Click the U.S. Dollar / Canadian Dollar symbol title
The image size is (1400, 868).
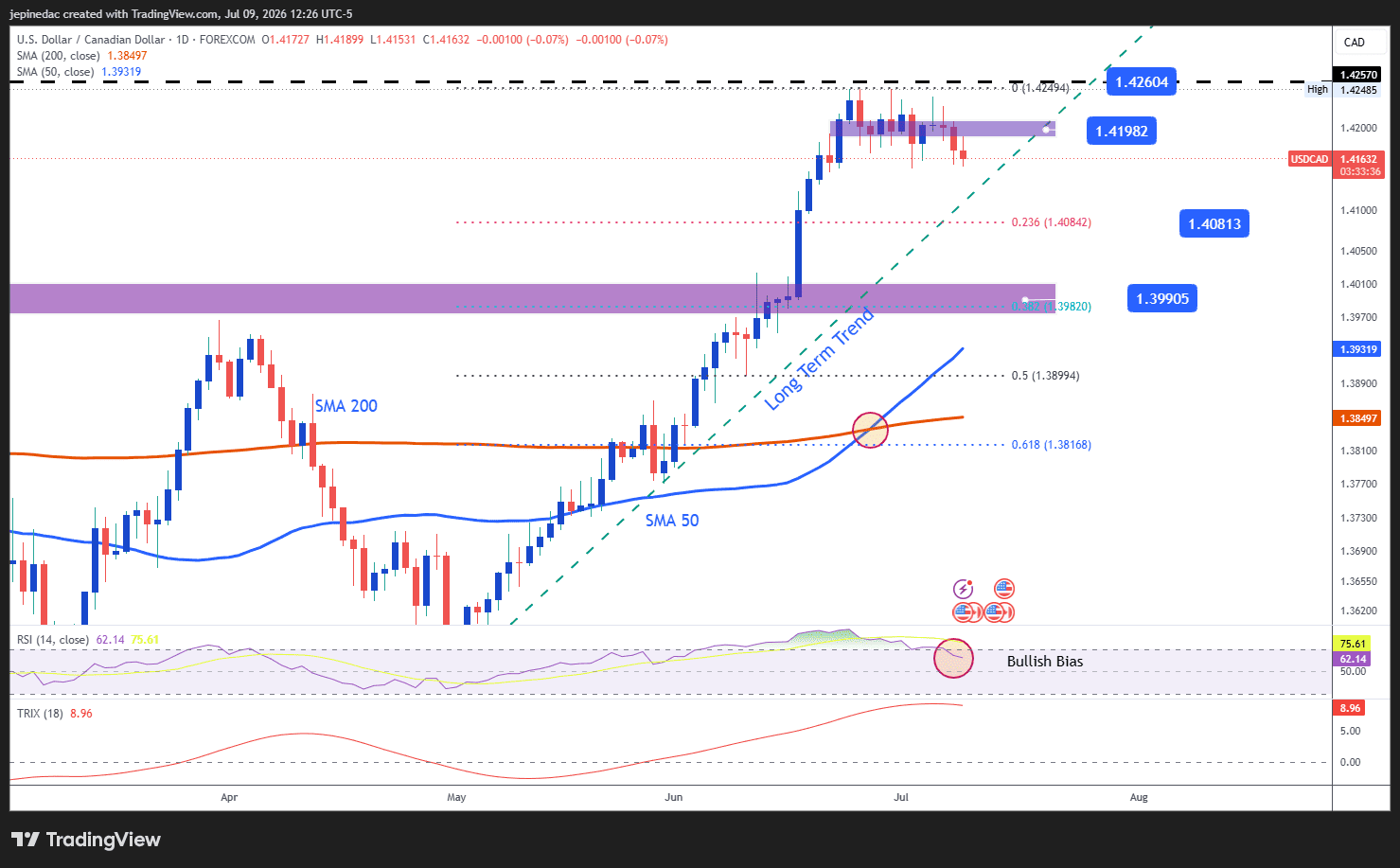91,40
